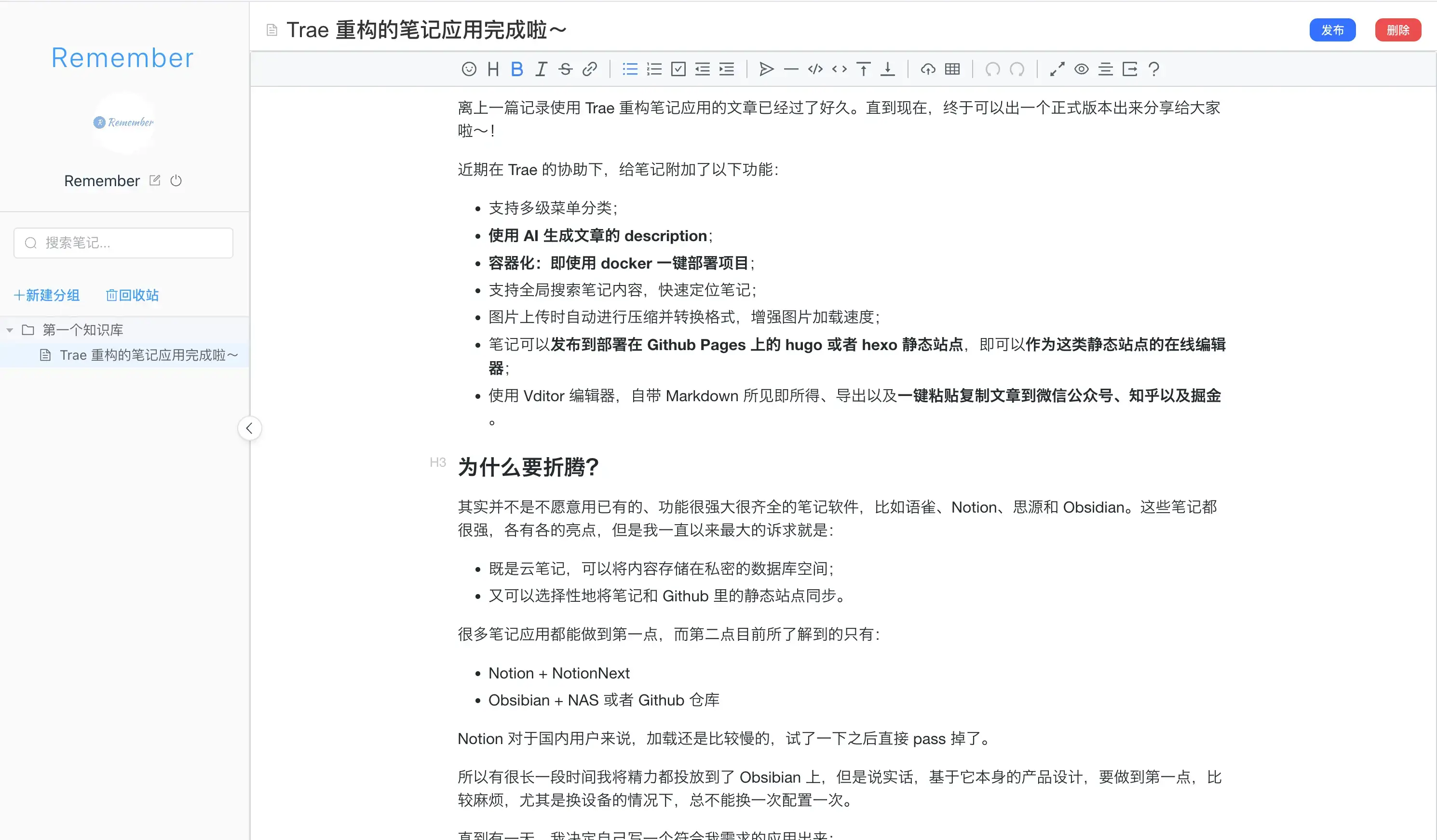The height and width of the screenshot is (840, 1437).
Task: Collapse the 第一个知识库 folder arrow
Action: pyautogui.click(x=10, y=330)
